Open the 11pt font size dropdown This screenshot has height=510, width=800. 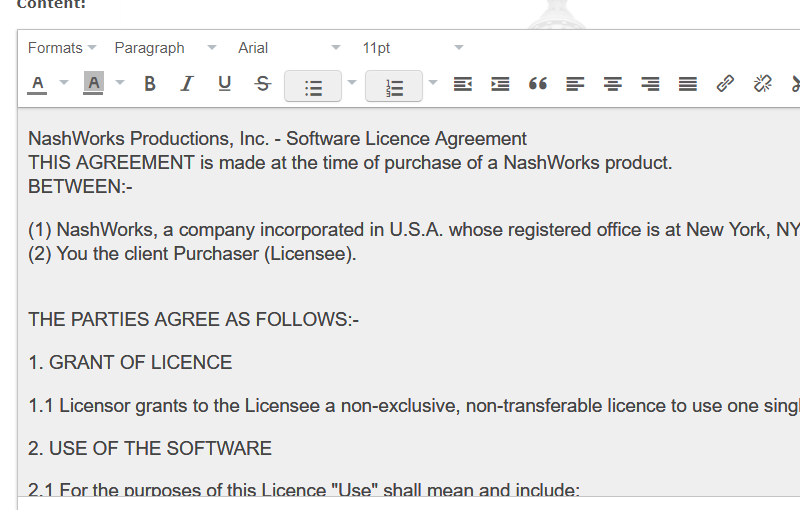coord(413,48)
